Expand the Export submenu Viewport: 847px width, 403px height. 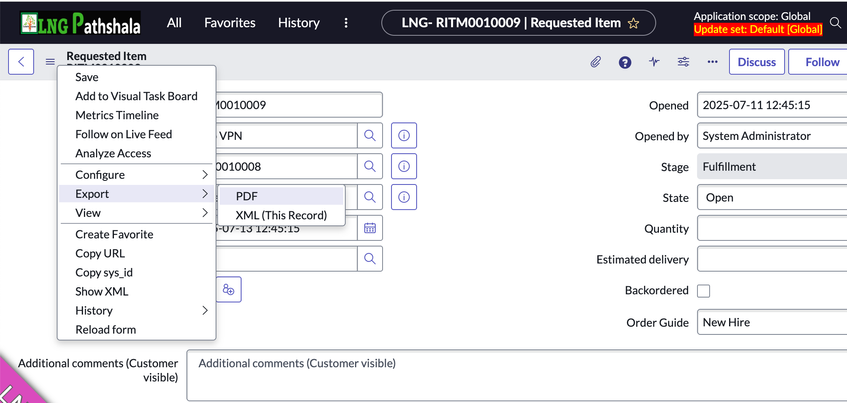[x=137, y=194]
